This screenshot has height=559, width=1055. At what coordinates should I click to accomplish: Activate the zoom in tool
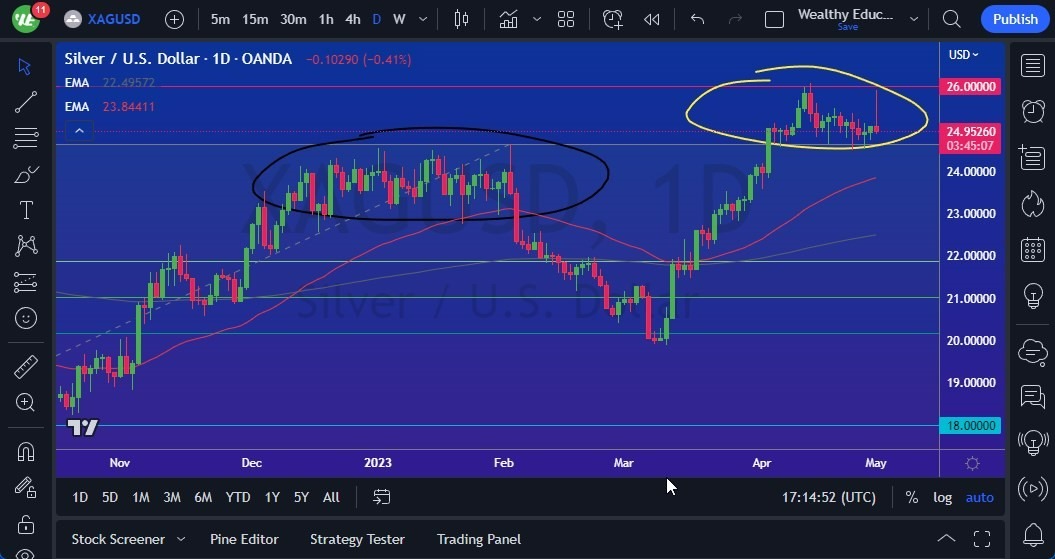26,402
